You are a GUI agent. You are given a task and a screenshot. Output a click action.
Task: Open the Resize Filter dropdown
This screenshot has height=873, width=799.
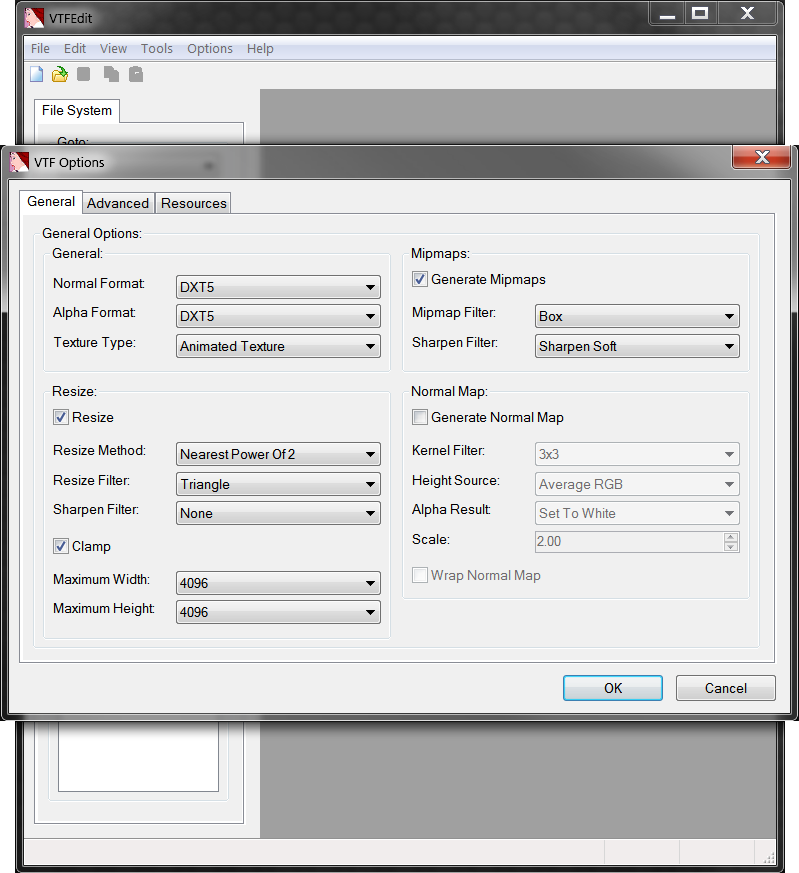(x=278, y=484)
